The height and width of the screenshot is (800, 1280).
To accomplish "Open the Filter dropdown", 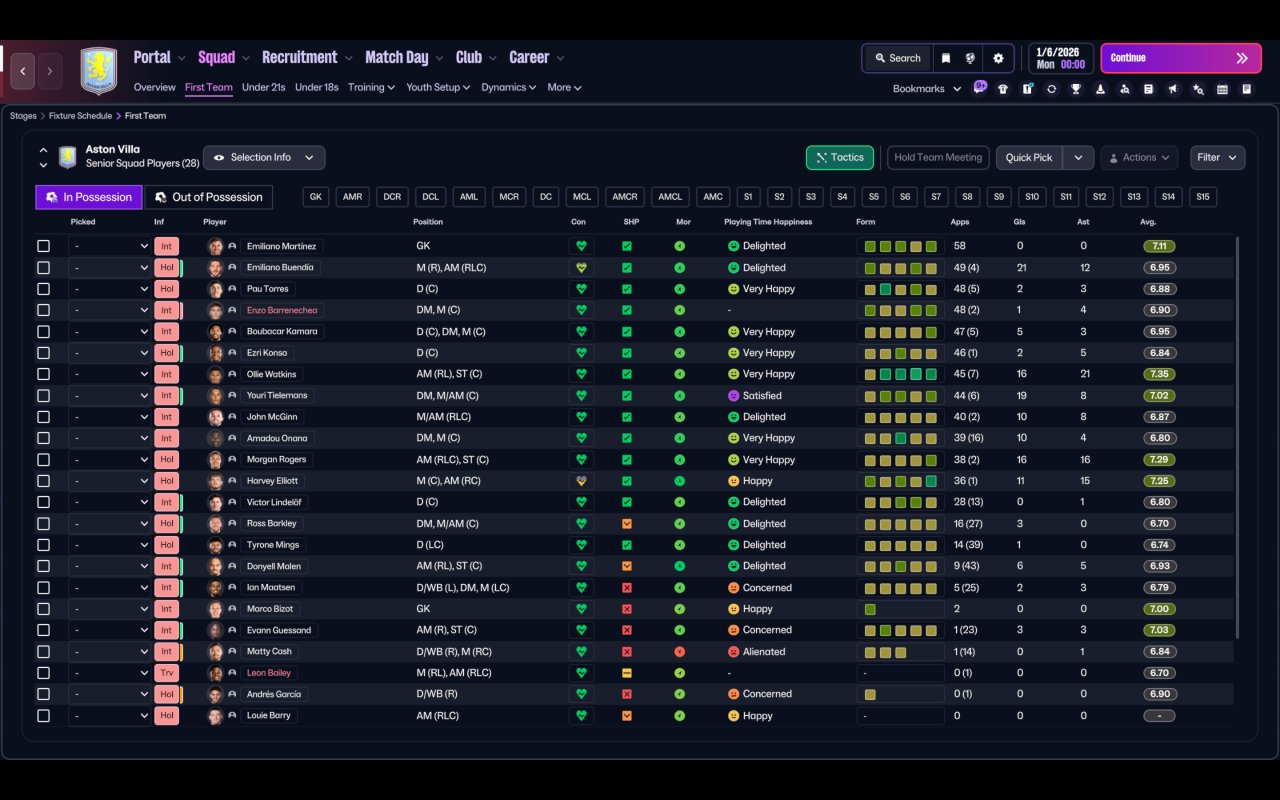I will point(1217,158).
